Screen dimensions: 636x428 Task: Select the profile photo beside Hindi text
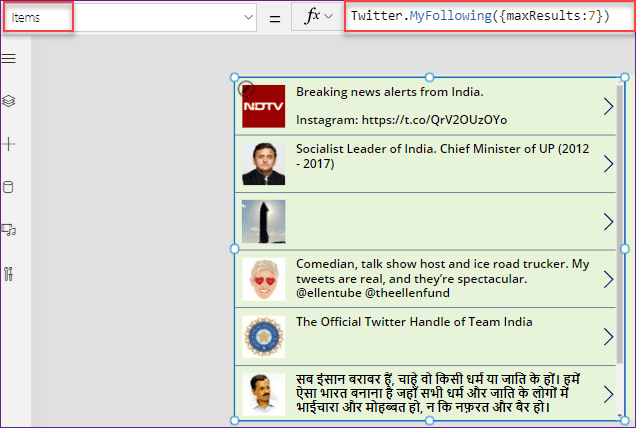click(x=264, y=394)
